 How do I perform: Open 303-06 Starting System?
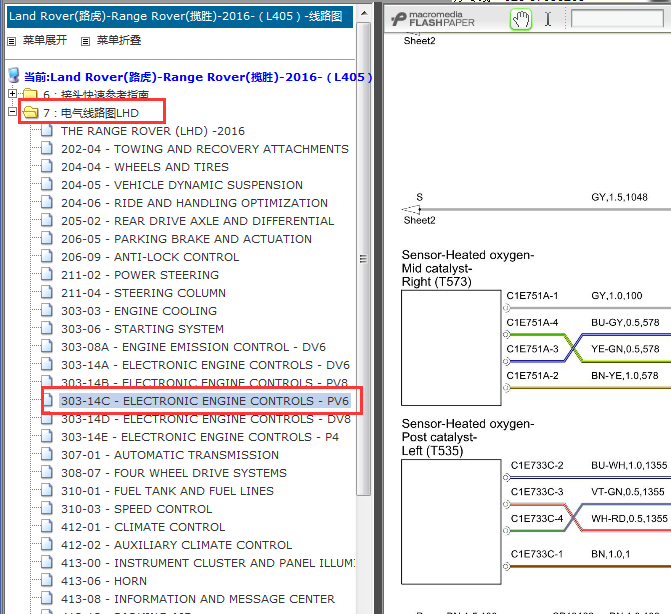coord(143,329)
